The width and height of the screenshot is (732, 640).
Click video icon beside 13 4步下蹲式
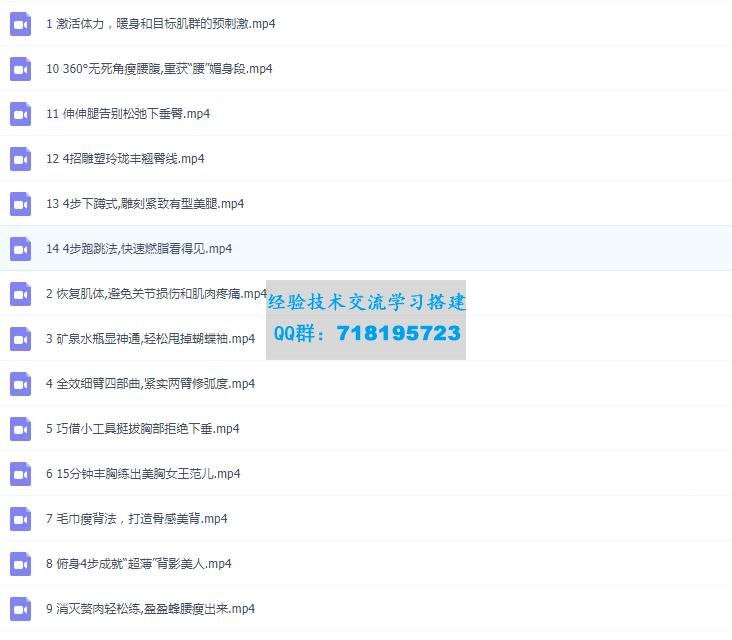(x=21, y=204)
